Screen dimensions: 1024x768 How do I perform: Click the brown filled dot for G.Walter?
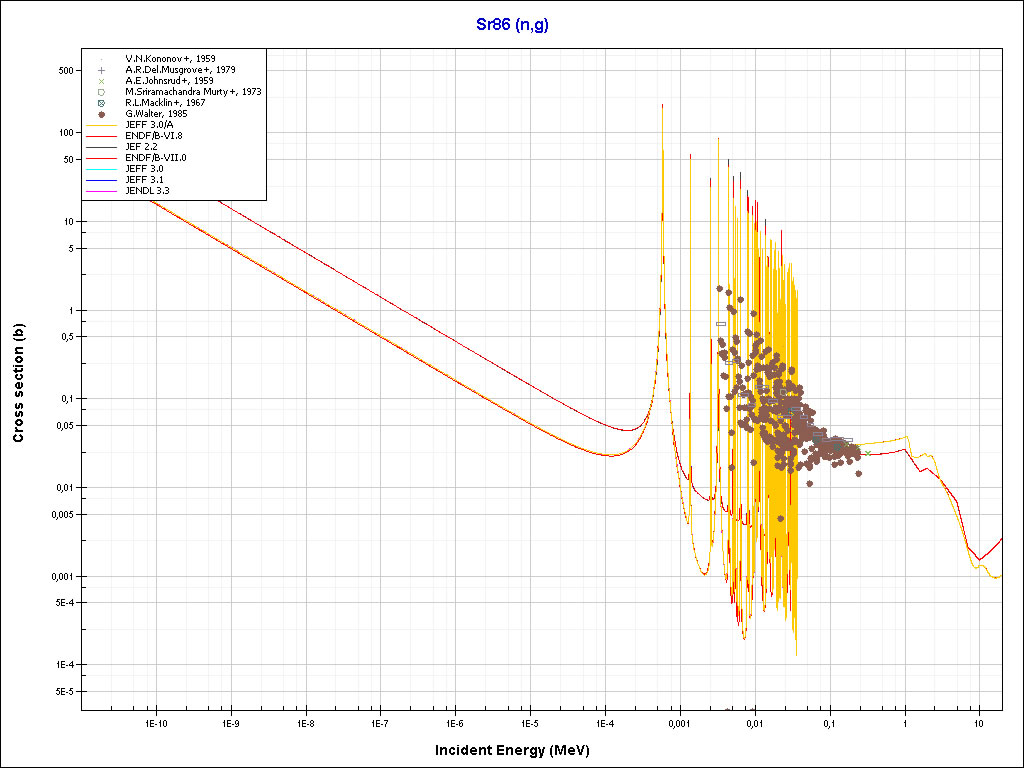coord(102,114)
